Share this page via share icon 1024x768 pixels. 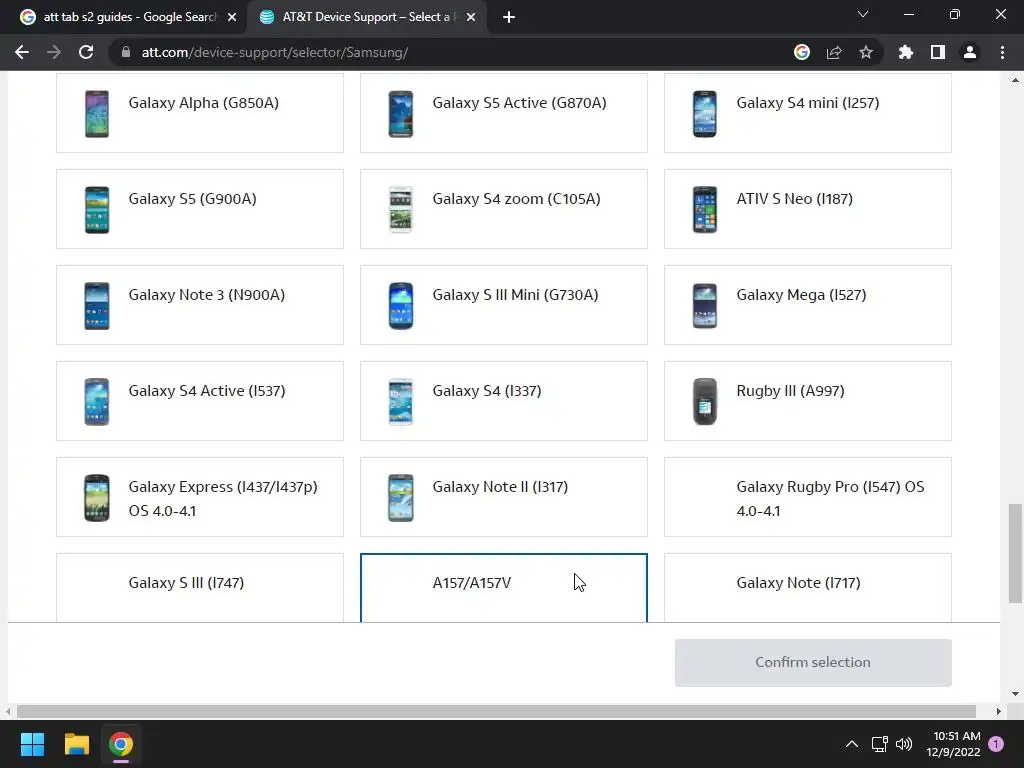834,52
